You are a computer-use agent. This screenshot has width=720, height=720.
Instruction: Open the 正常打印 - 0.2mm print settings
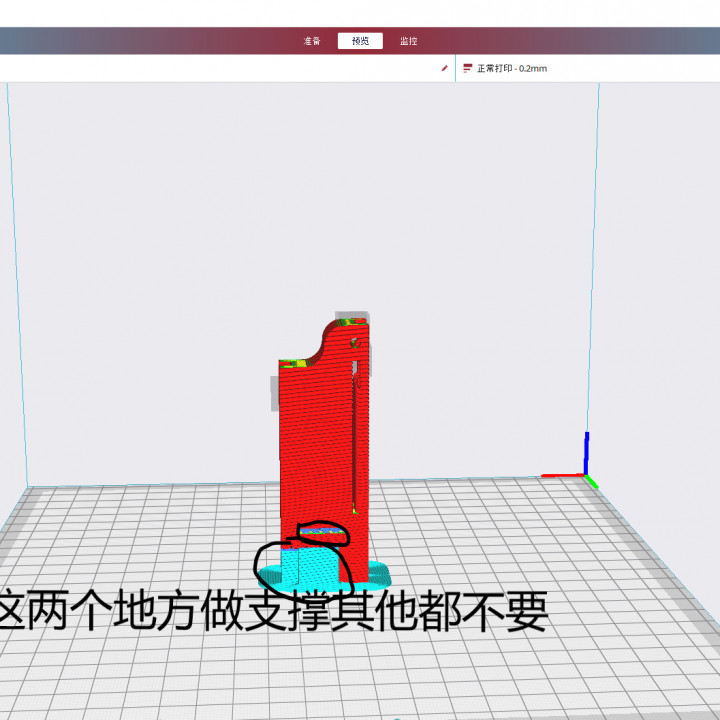(x=512, y=68)
